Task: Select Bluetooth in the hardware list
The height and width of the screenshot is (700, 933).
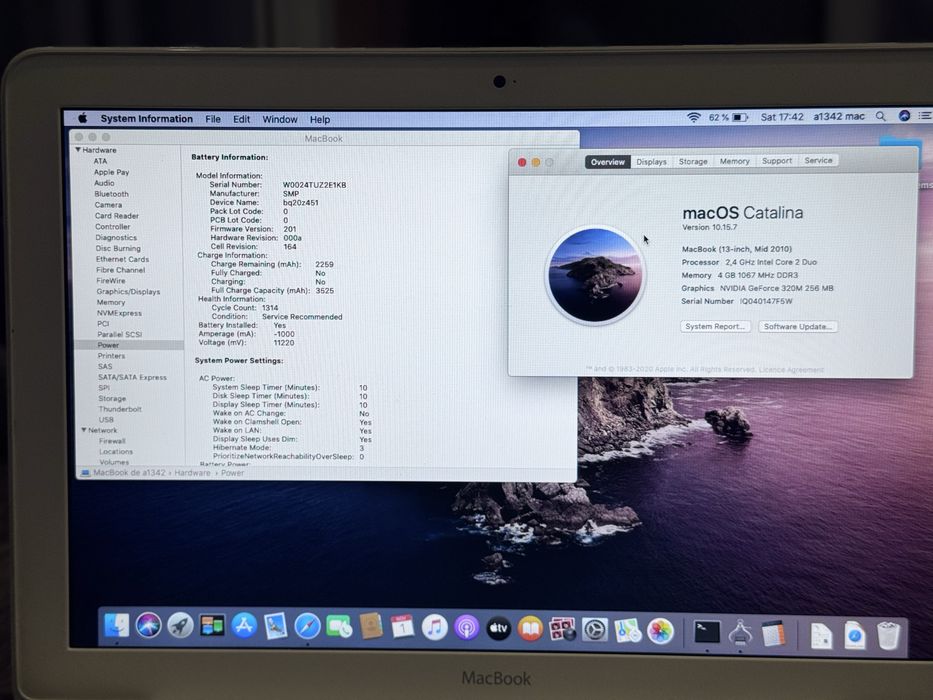Action: coord(111,194)
